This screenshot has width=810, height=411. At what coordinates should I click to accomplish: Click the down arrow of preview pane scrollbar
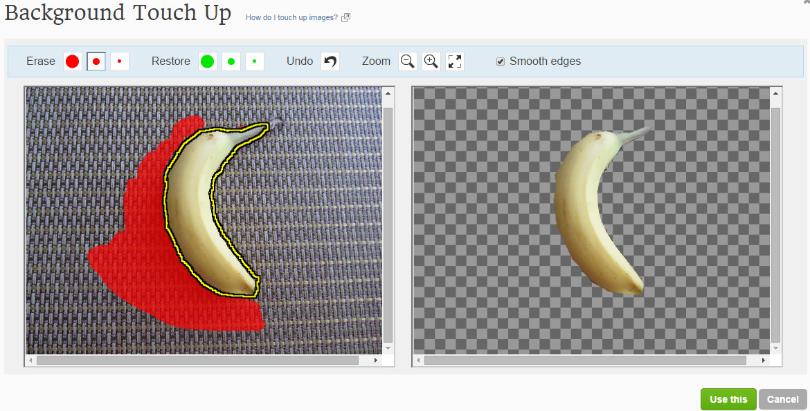tap(775, 349)
